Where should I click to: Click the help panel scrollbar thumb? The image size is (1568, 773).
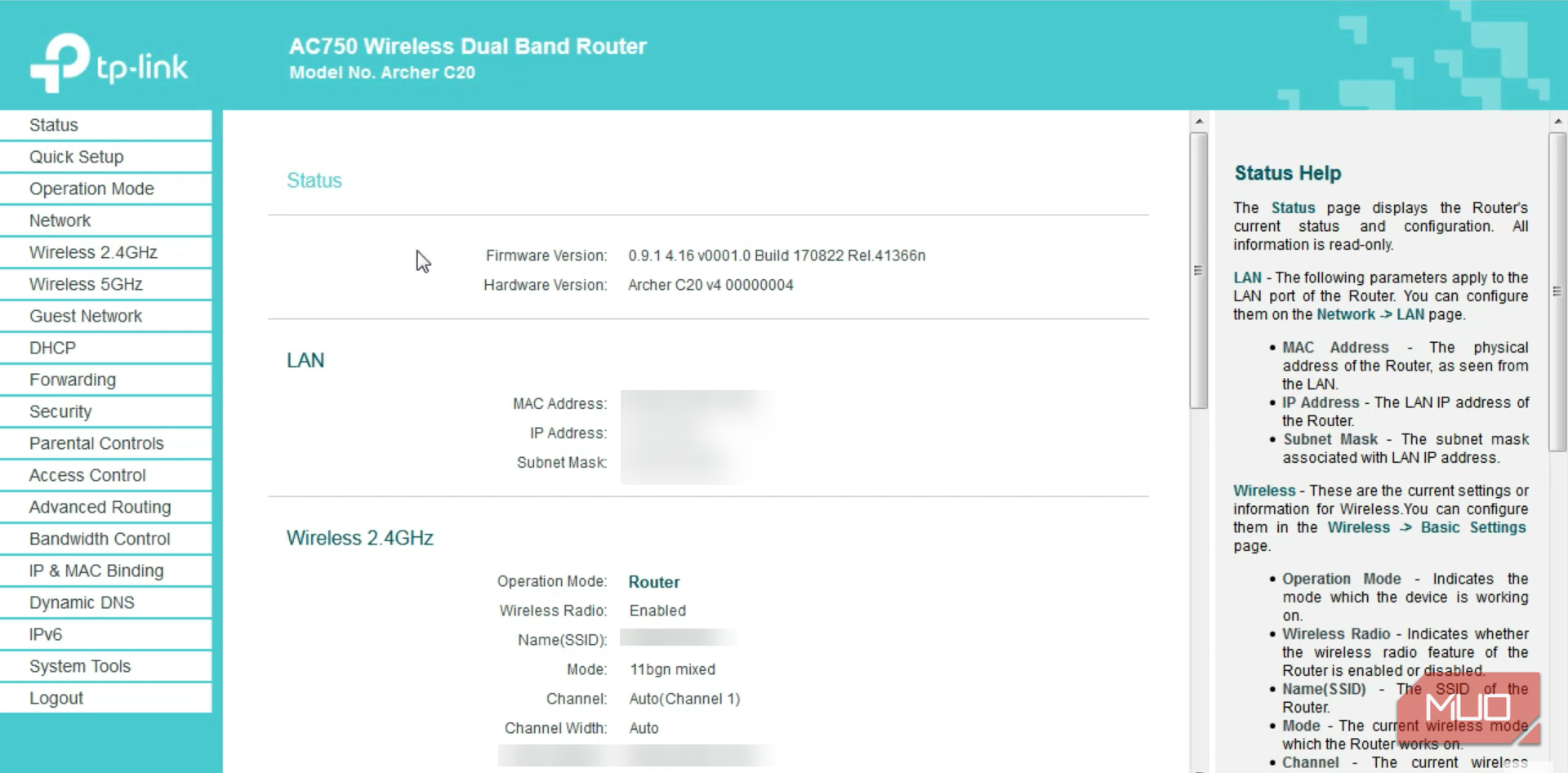pos(1557,291)
